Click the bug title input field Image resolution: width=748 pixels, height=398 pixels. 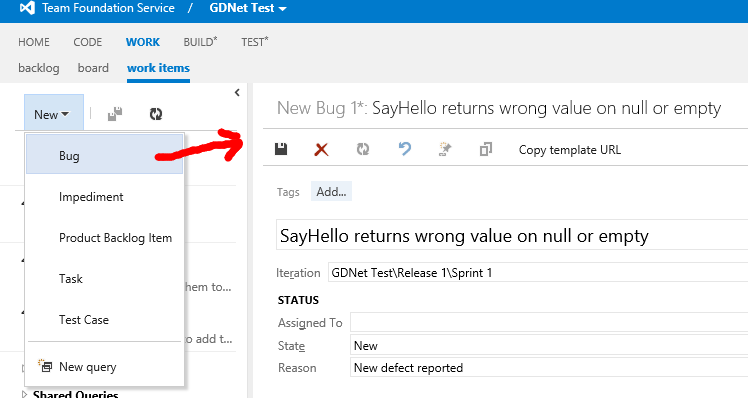click(512, 235)
